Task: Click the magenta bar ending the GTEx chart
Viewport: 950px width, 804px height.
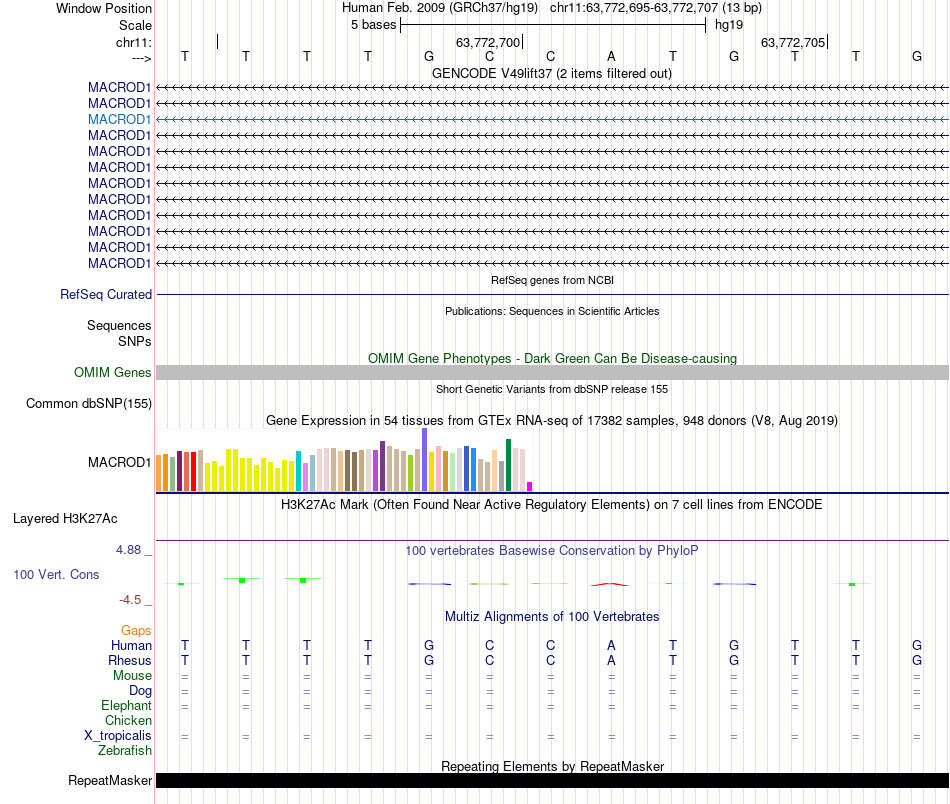Action: pyautogui.click(x=530, y=486)
